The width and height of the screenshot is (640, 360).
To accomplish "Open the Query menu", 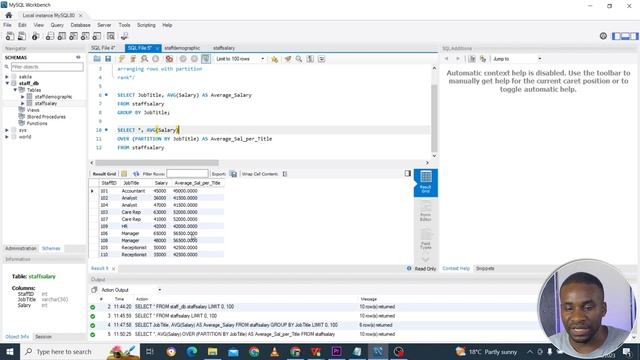I will [57, 25].
